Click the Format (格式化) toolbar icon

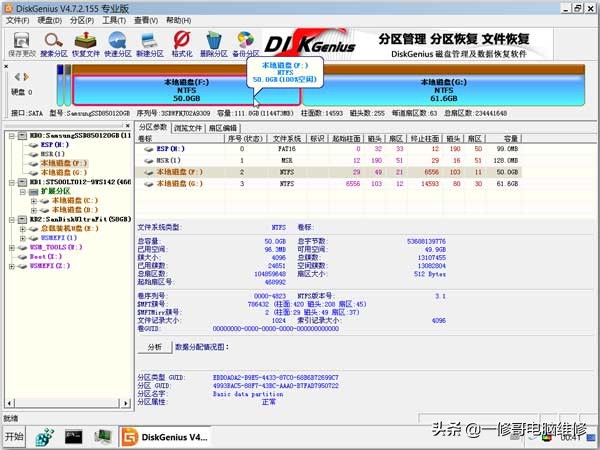pyautogui.click(x=182, y=44)
